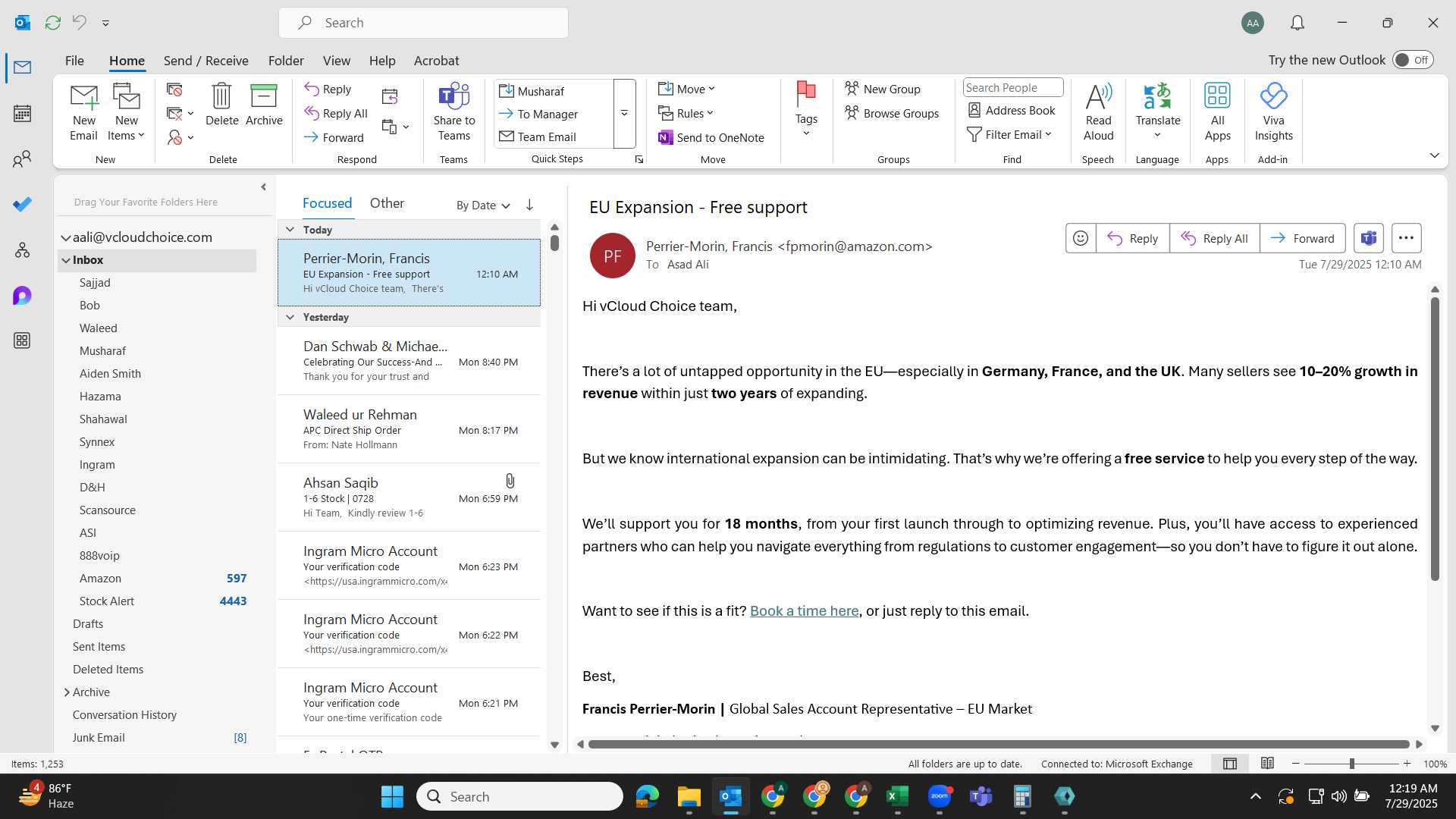Click New Group in the ribbon
The image size is (1456, 819).
point(883,89)
